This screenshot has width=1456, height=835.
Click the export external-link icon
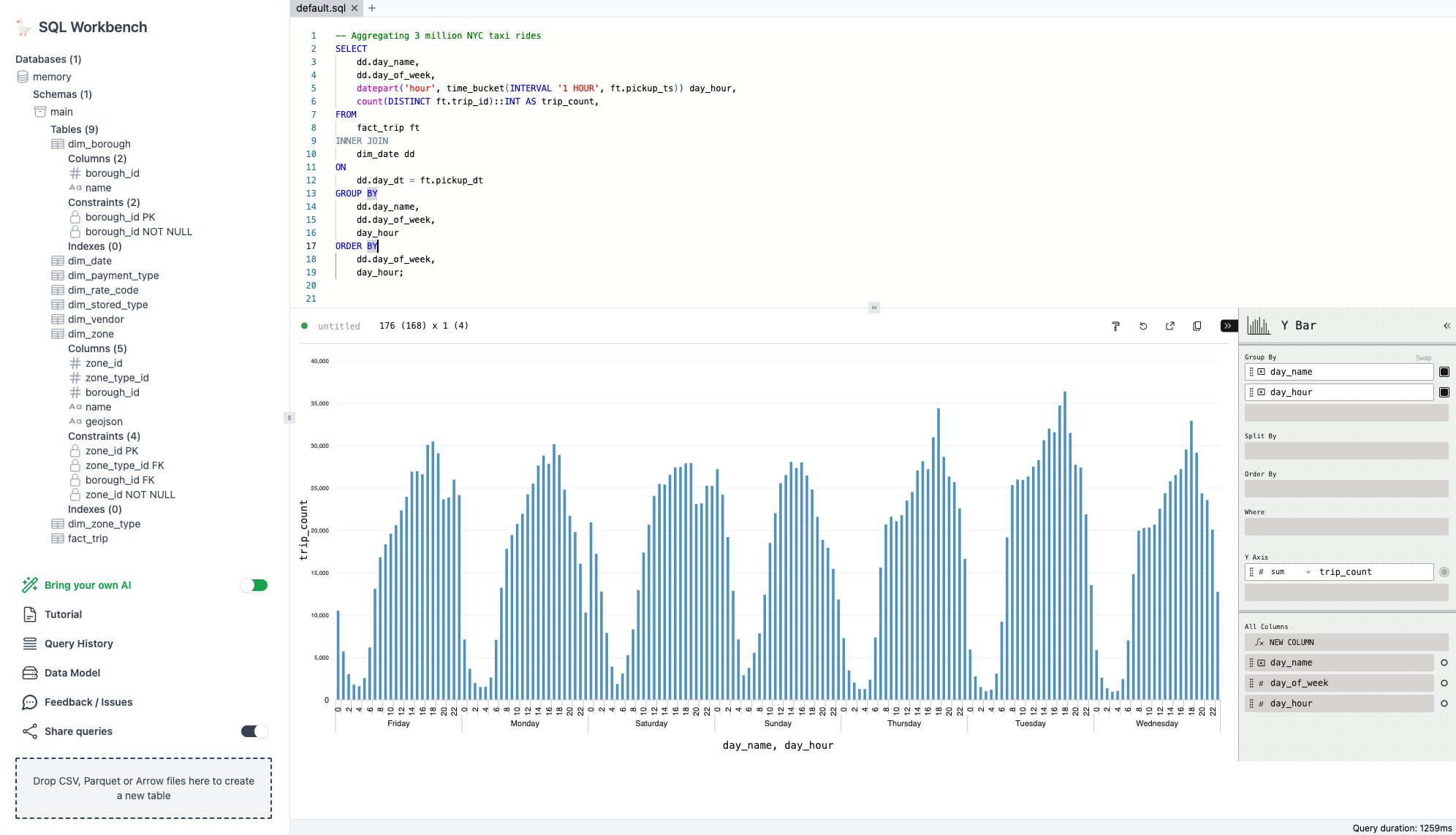[1170, 327]
